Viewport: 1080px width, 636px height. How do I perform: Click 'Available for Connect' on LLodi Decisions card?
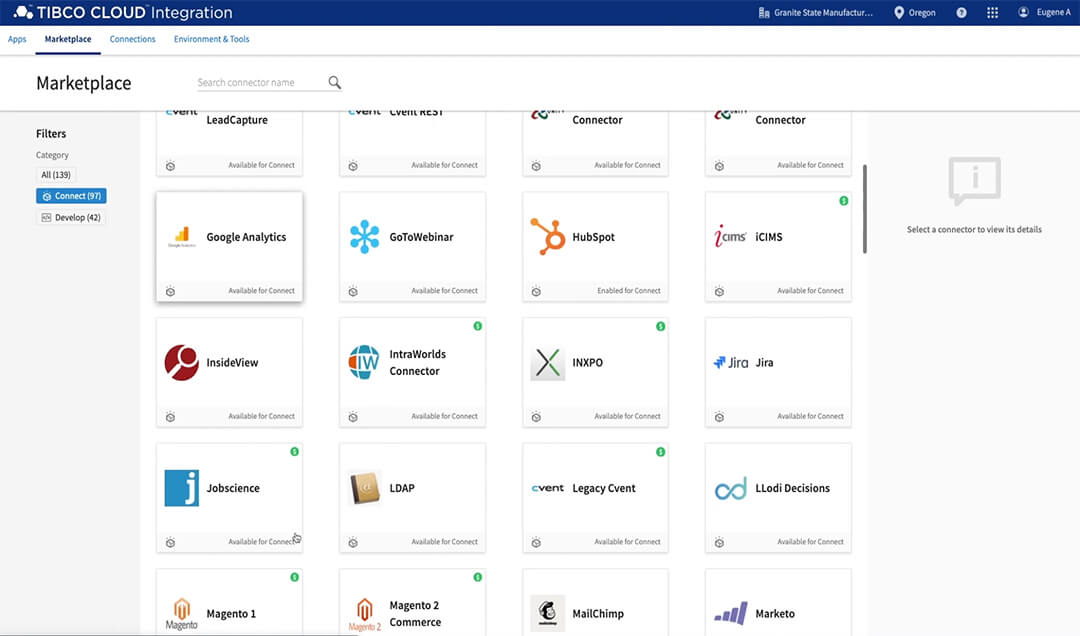[811, 542]
